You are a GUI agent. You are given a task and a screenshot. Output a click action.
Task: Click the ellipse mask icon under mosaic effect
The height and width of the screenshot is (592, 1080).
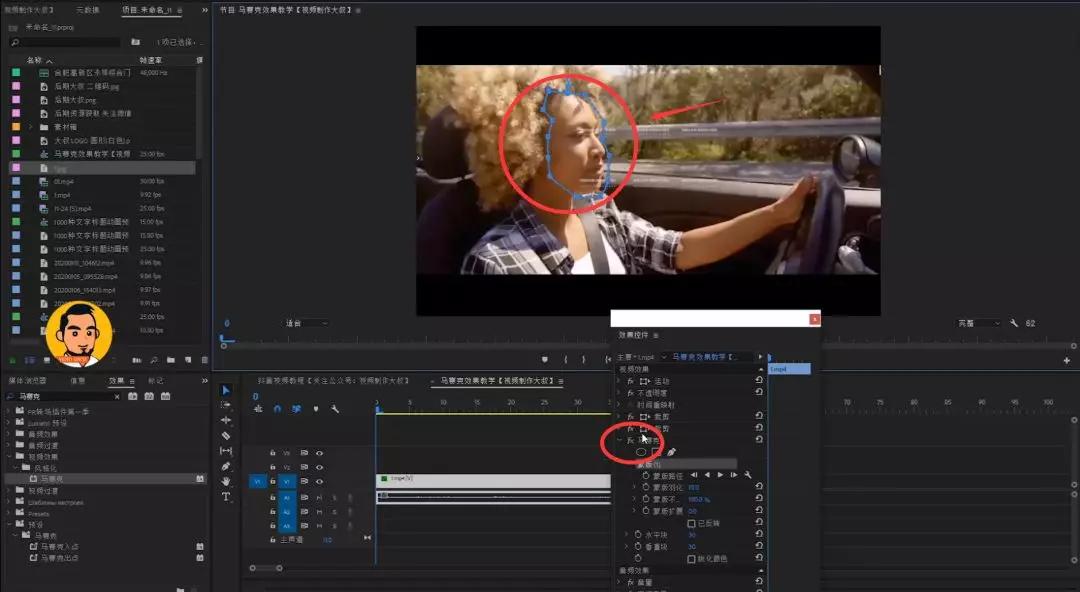point(641,452)
